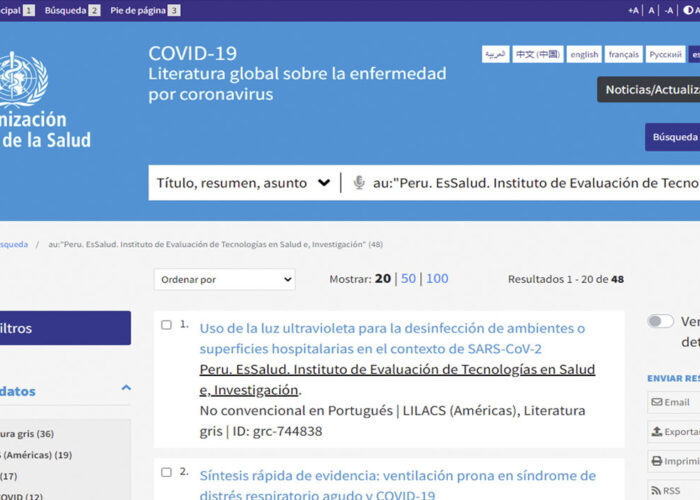700x500 pixels.
Task: Open the ventilación prona article title
Action: click(x=397, y=485)
